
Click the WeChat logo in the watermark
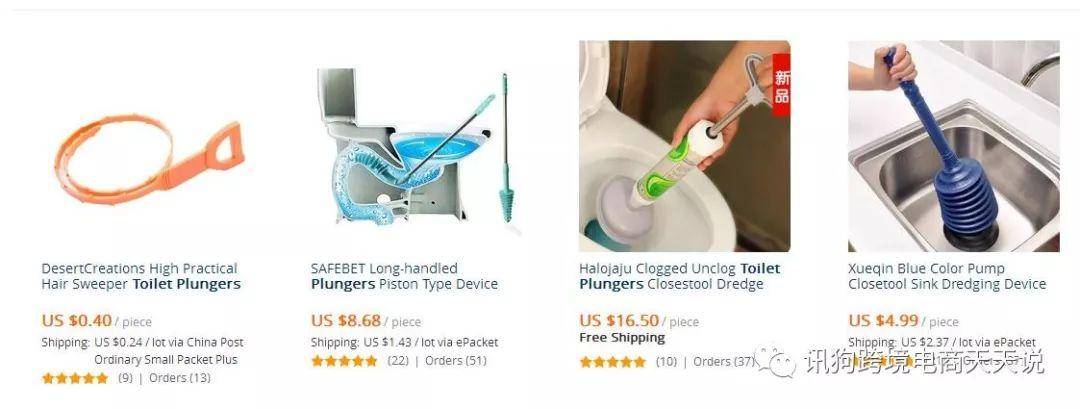(776, 361)
